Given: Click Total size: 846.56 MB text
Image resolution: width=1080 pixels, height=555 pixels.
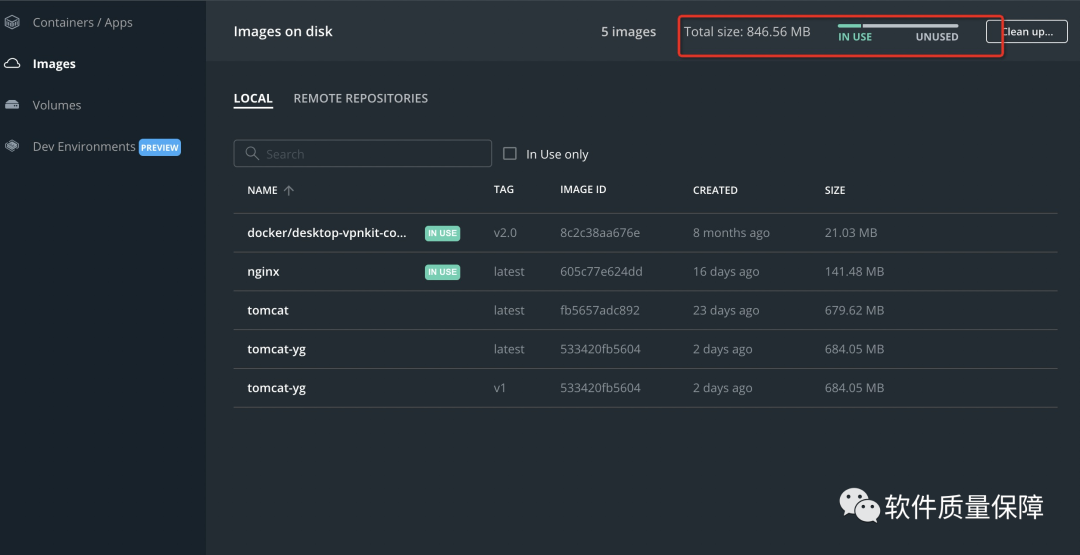Looking at the screenshot, I should tap(747, 32).
